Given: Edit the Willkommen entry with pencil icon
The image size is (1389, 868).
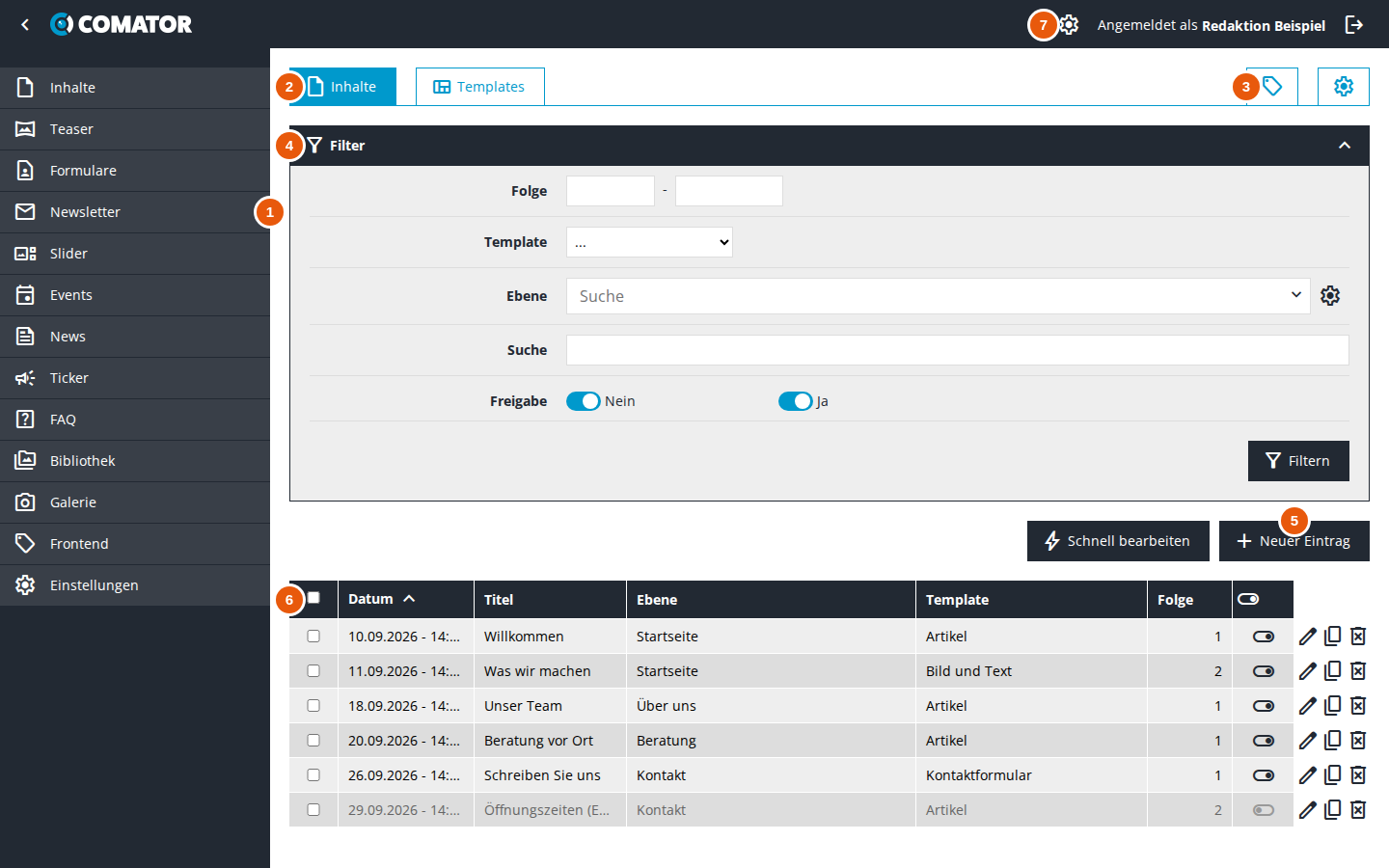Looking at the screenshot, I should (x=1308, y=637).
